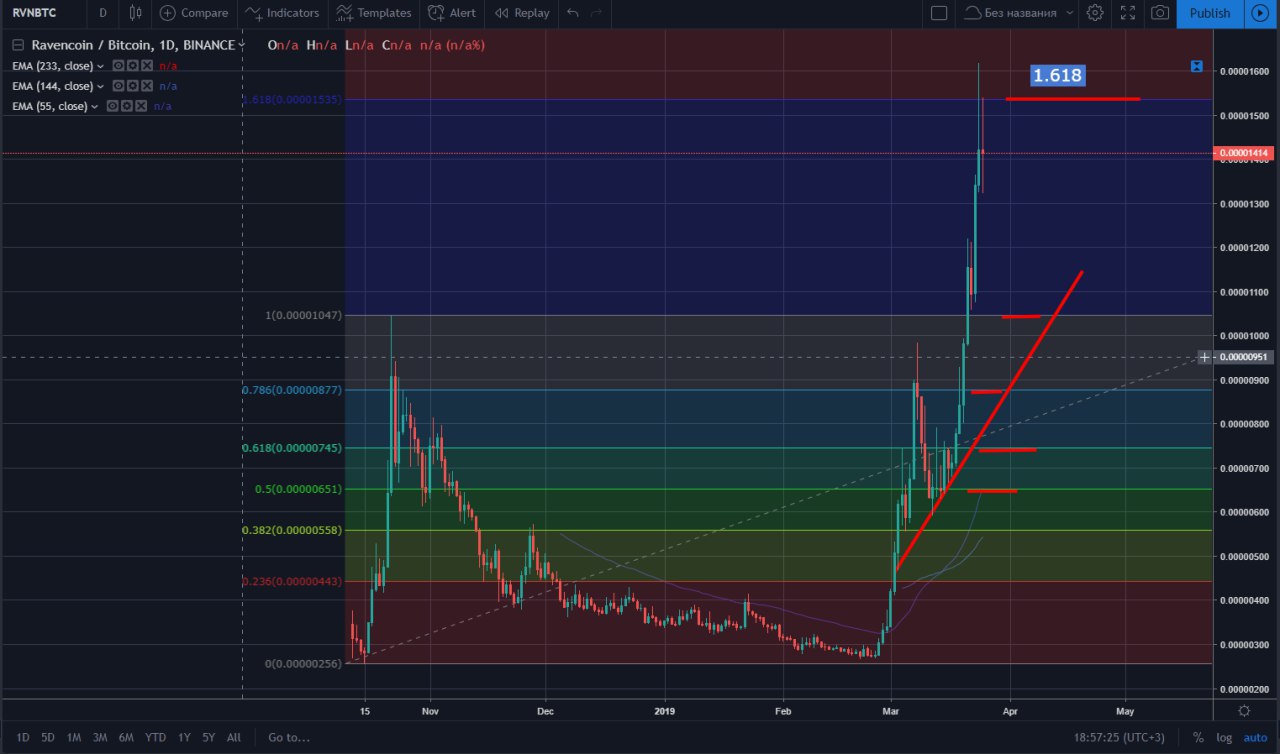This screenshot has height=754, width=1280.
Task: Remove the EMA 144 indicator
Action: (x=147, y=86)
